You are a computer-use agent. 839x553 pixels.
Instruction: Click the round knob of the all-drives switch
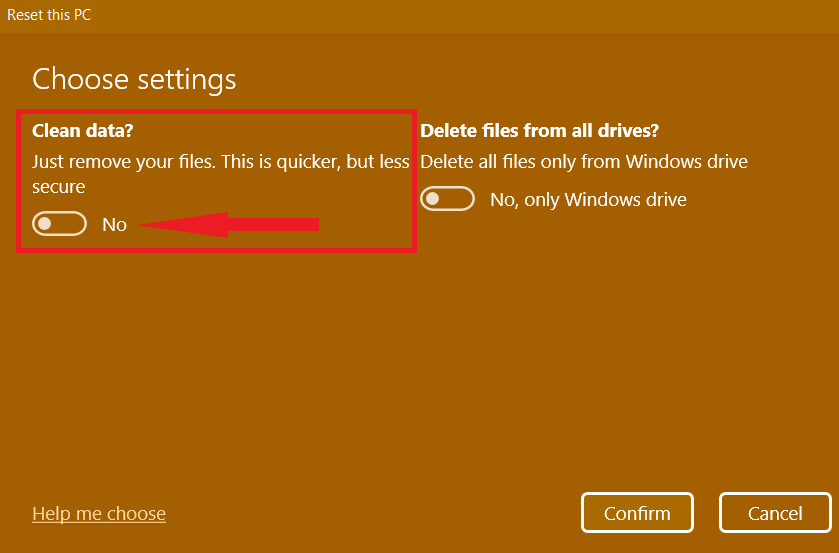point(433,199)
